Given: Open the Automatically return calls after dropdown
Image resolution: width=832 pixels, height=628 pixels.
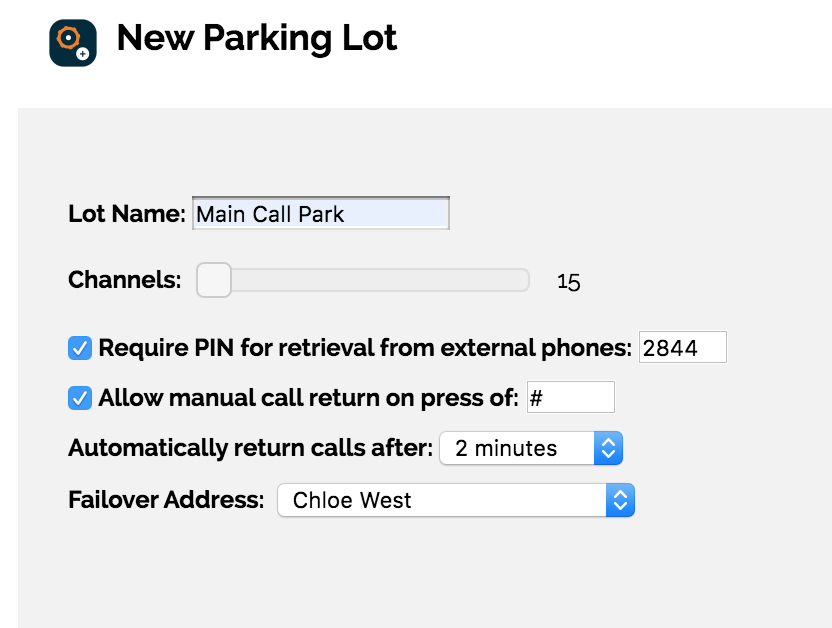Looking at the screenshot, I should [x=531, y=448].
